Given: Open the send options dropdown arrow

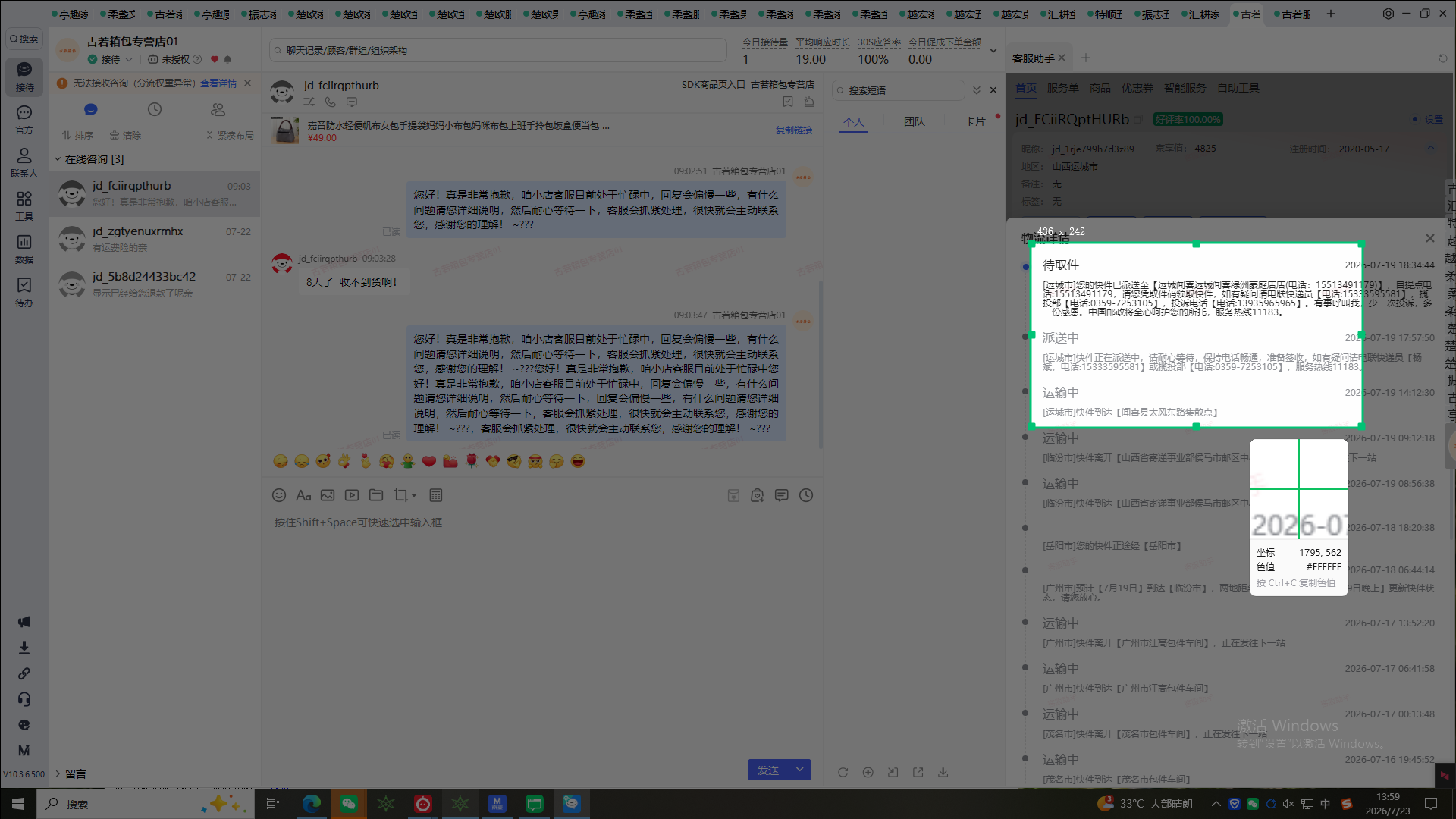Looking at the screenshot, I should [800, 770].
